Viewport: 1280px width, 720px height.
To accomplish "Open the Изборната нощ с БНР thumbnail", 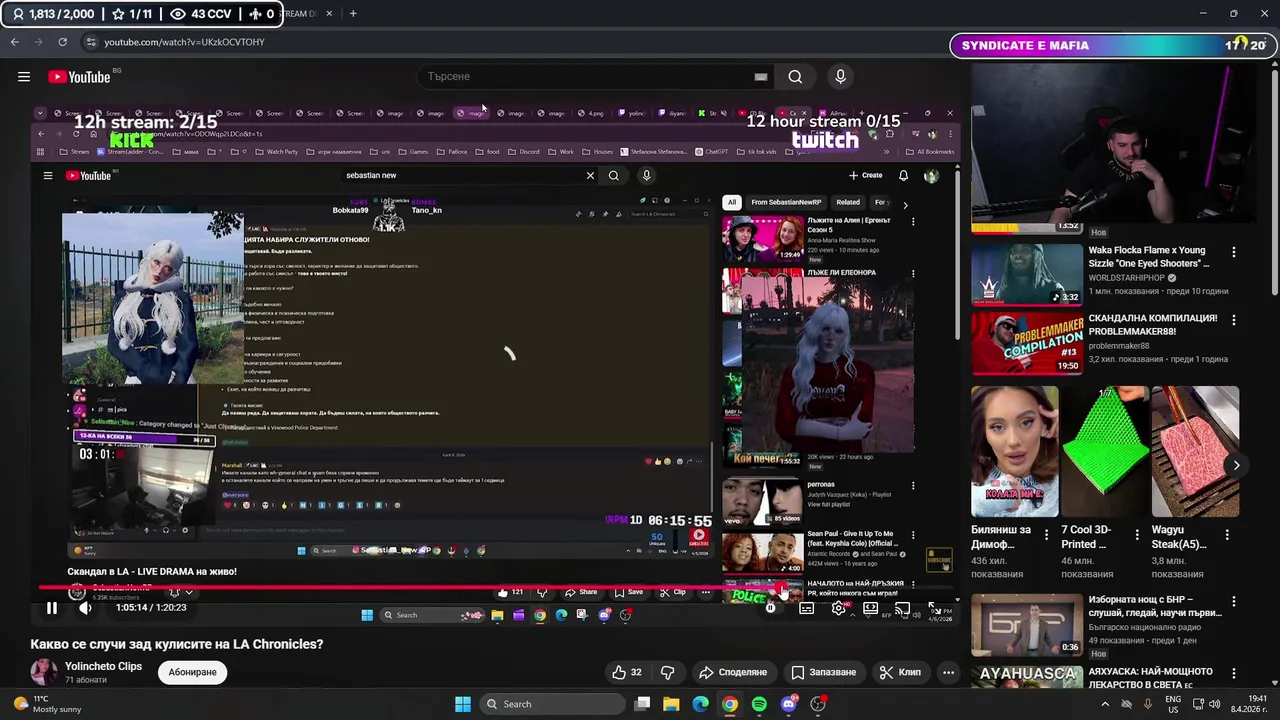I will click(1027, 625).
